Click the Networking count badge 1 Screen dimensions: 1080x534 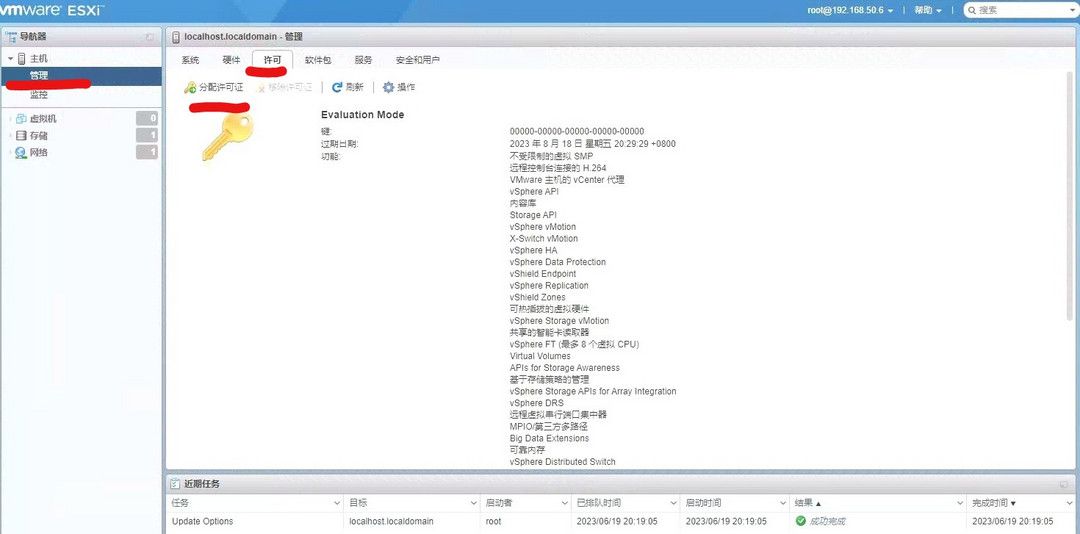[x=147, y=152]
